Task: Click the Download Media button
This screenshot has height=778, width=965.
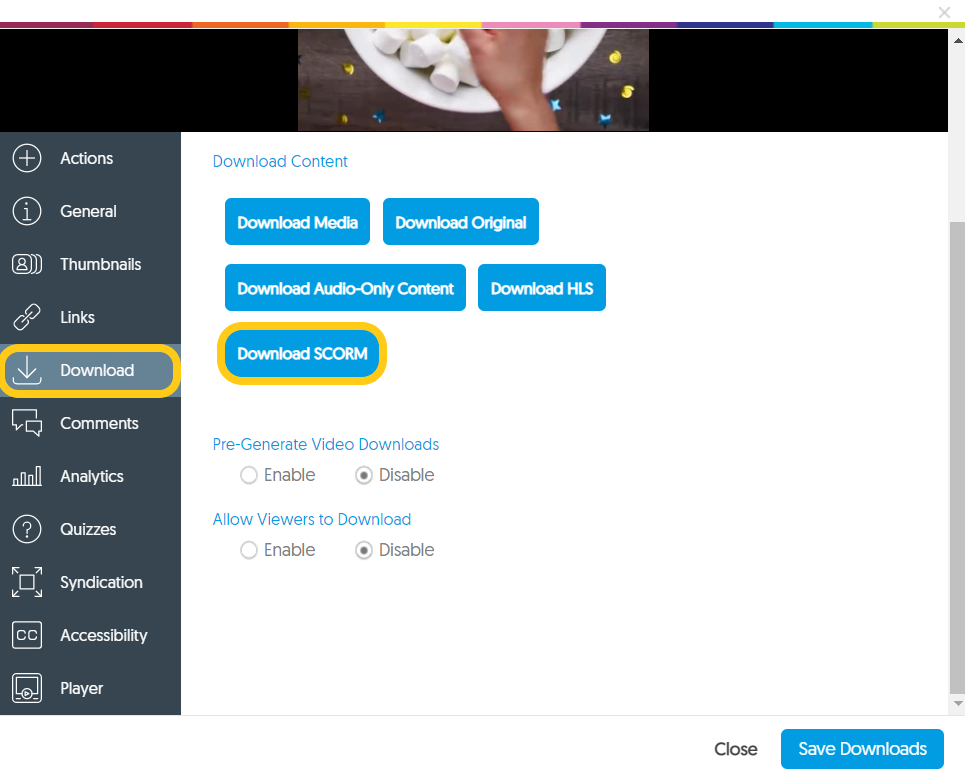Action: coord(297,222)
